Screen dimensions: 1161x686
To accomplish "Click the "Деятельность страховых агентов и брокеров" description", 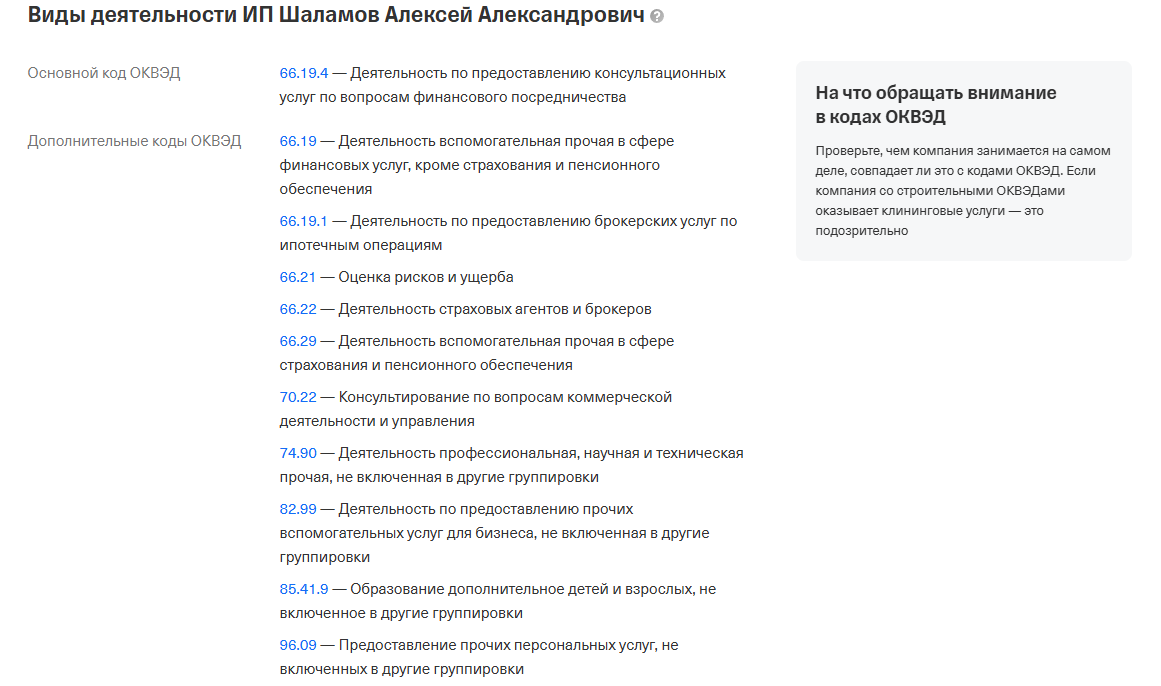I will (x=495, y=309).
